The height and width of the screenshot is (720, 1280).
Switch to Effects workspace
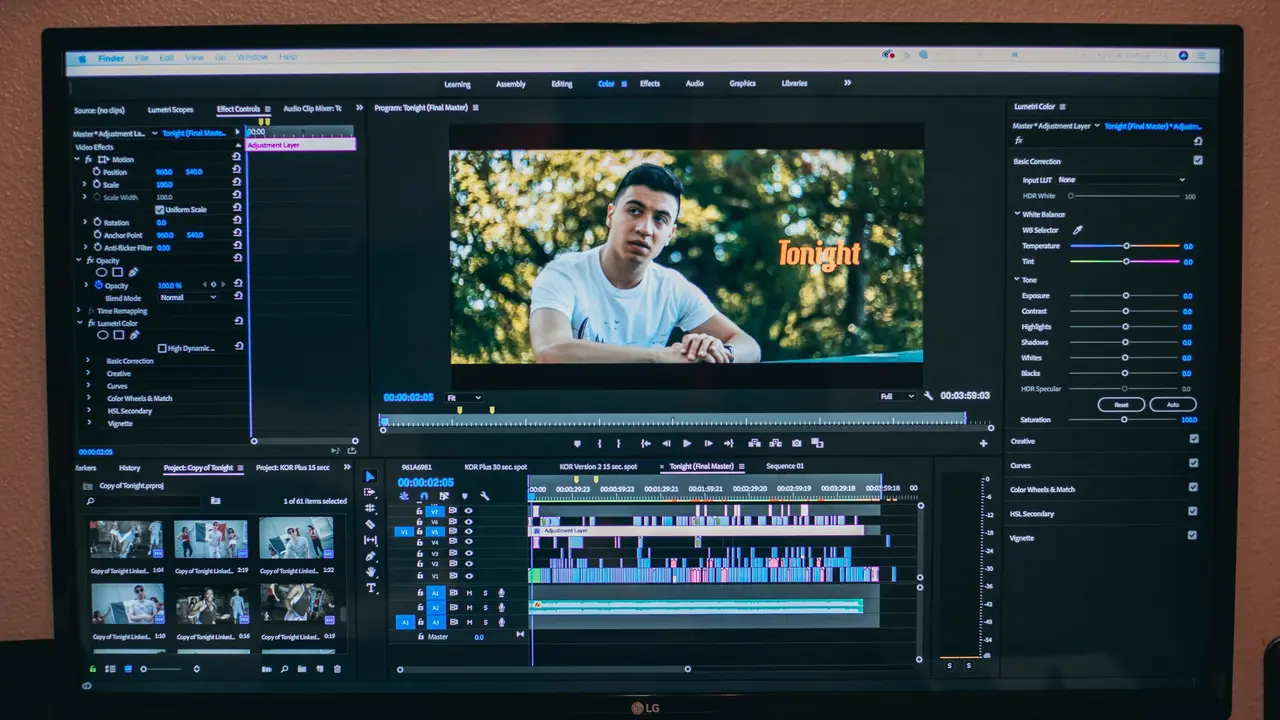(x=650, y=84)
